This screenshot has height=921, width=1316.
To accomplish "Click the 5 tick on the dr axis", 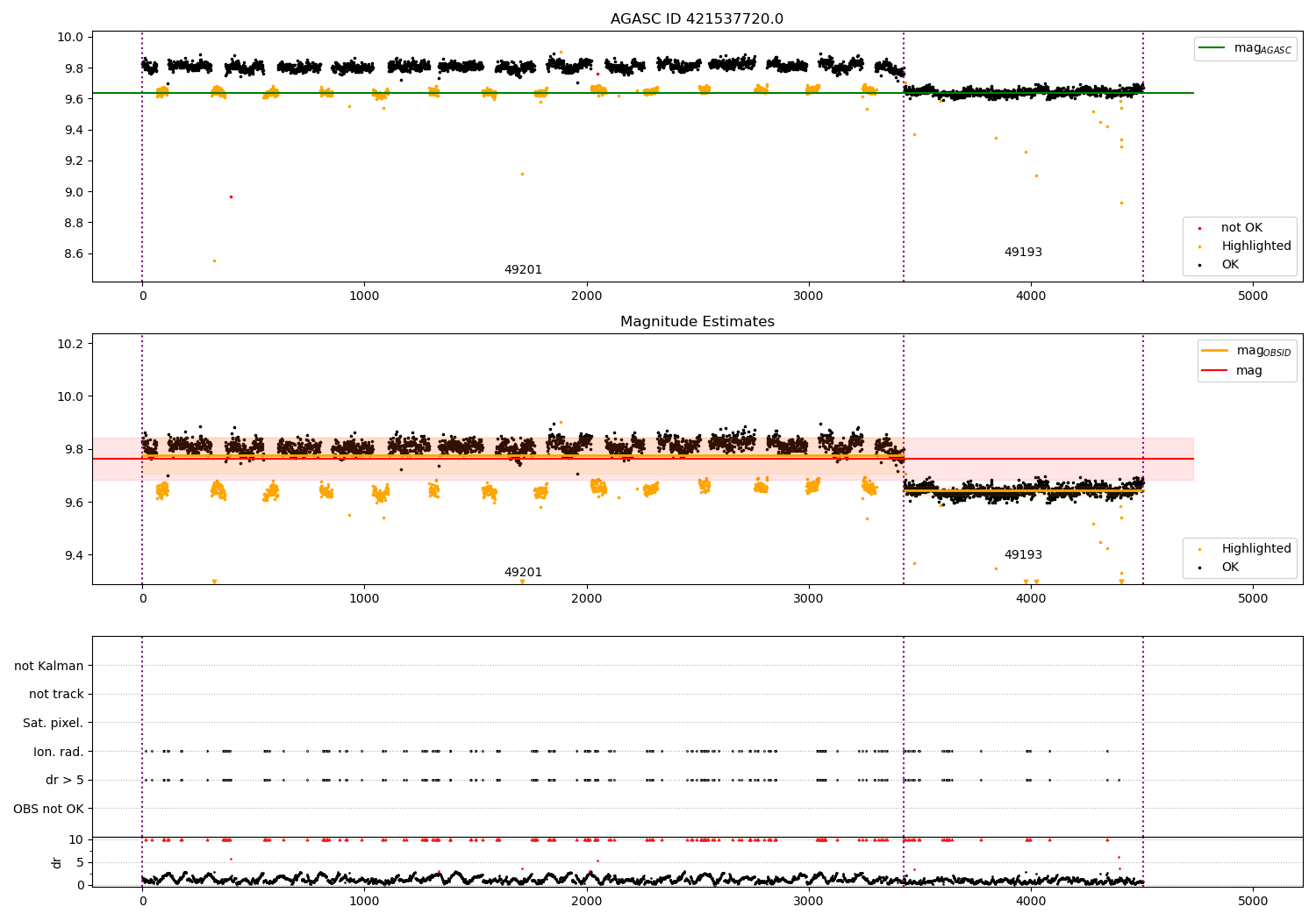I will pos(80,862).
